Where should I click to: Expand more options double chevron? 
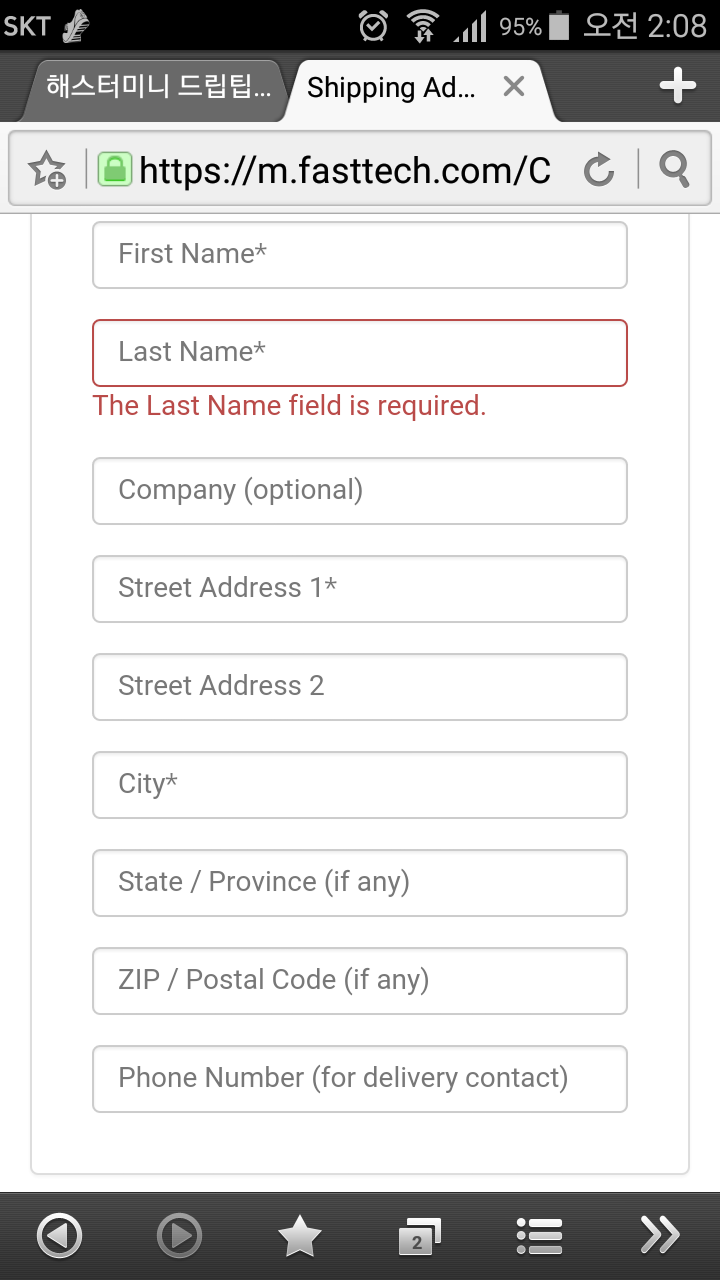coord(660,1236)
